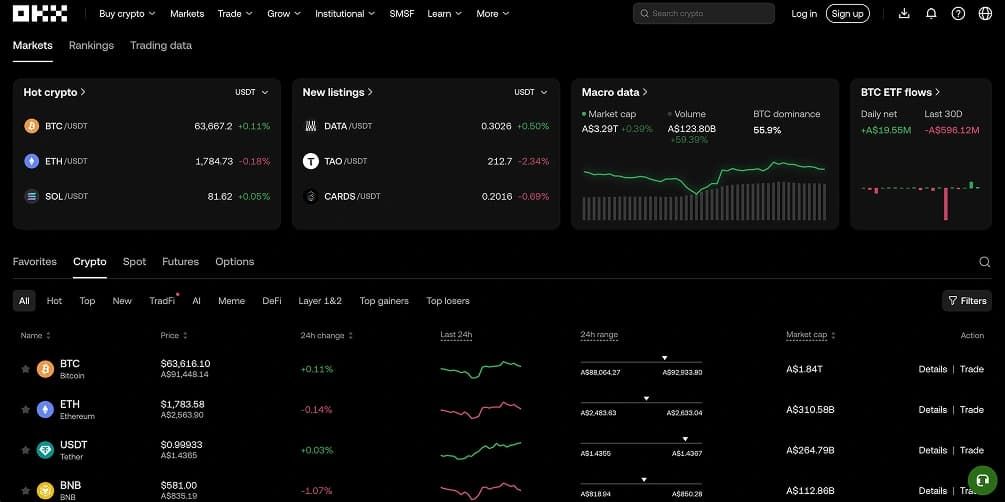
Task: Select the All category filter
Action: (x=24, y=301)
